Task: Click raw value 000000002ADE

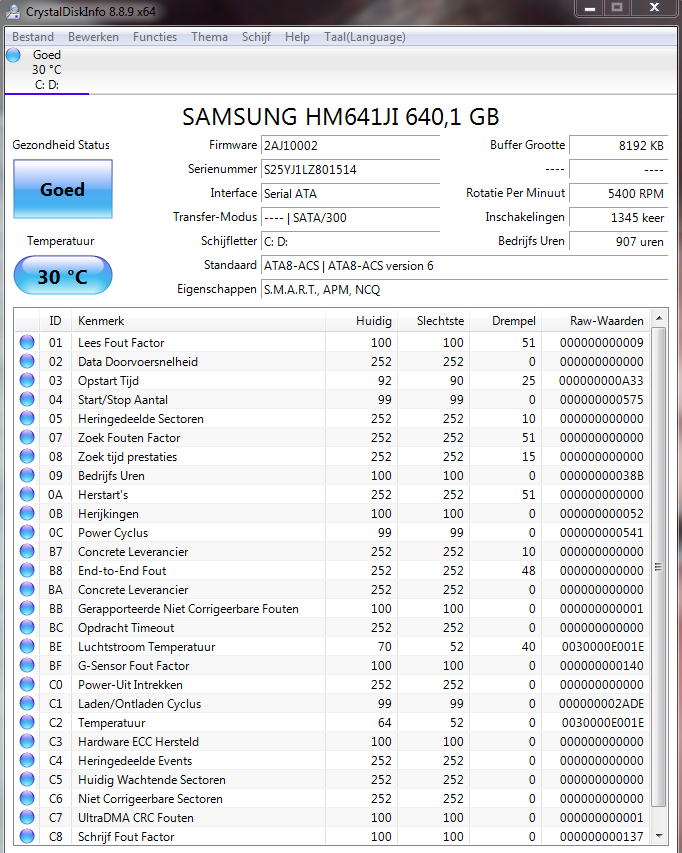Action: pos(601,703)
